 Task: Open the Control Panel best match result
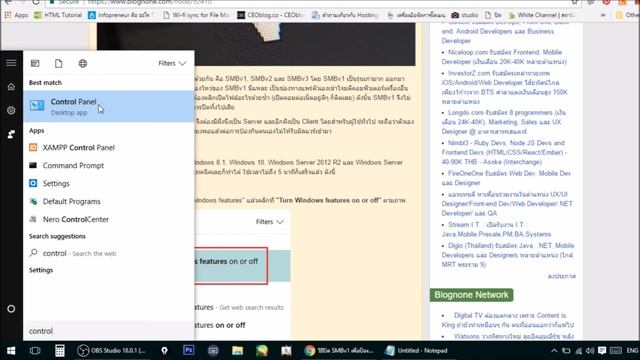click(109, 107)
